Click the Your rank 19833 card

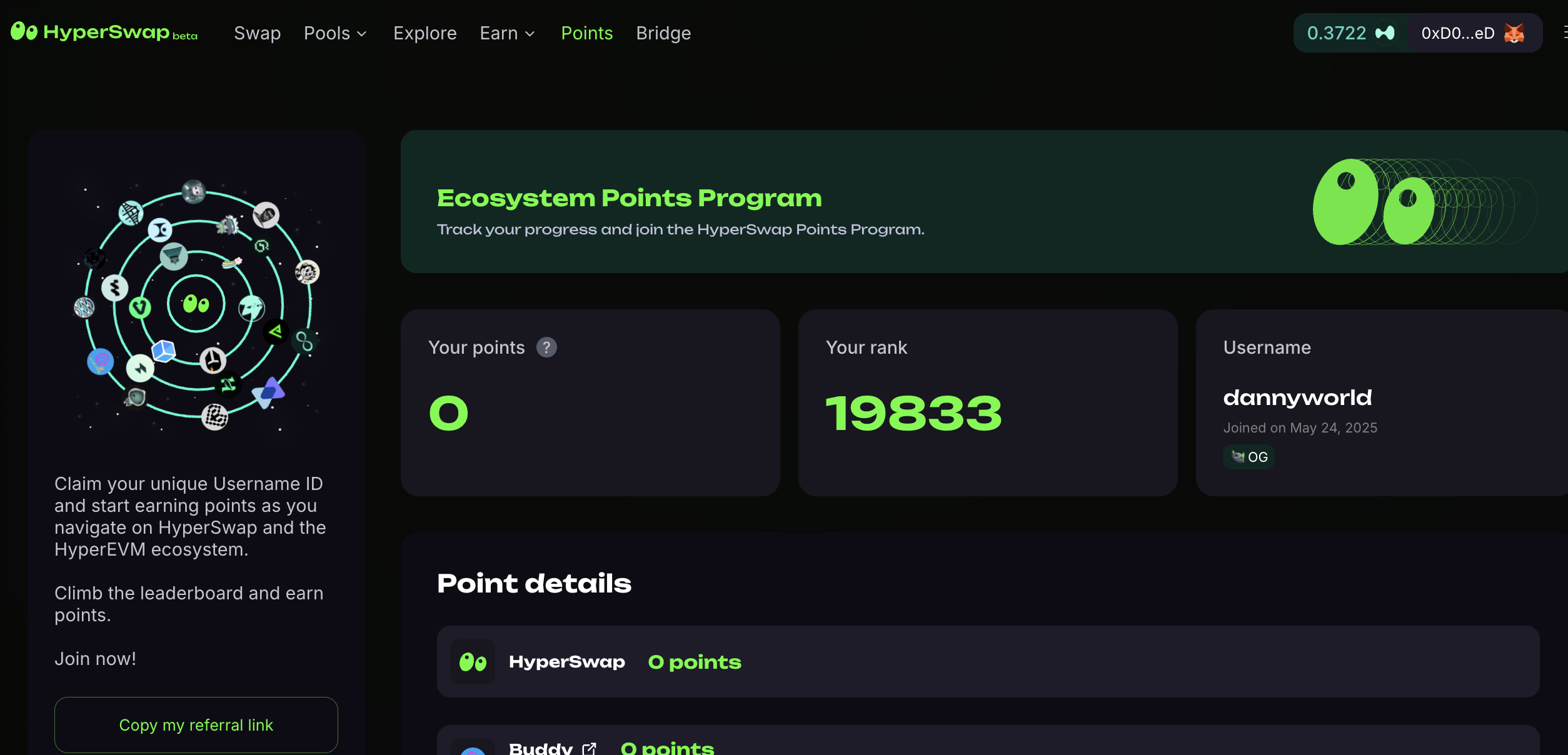click(988, 403)
